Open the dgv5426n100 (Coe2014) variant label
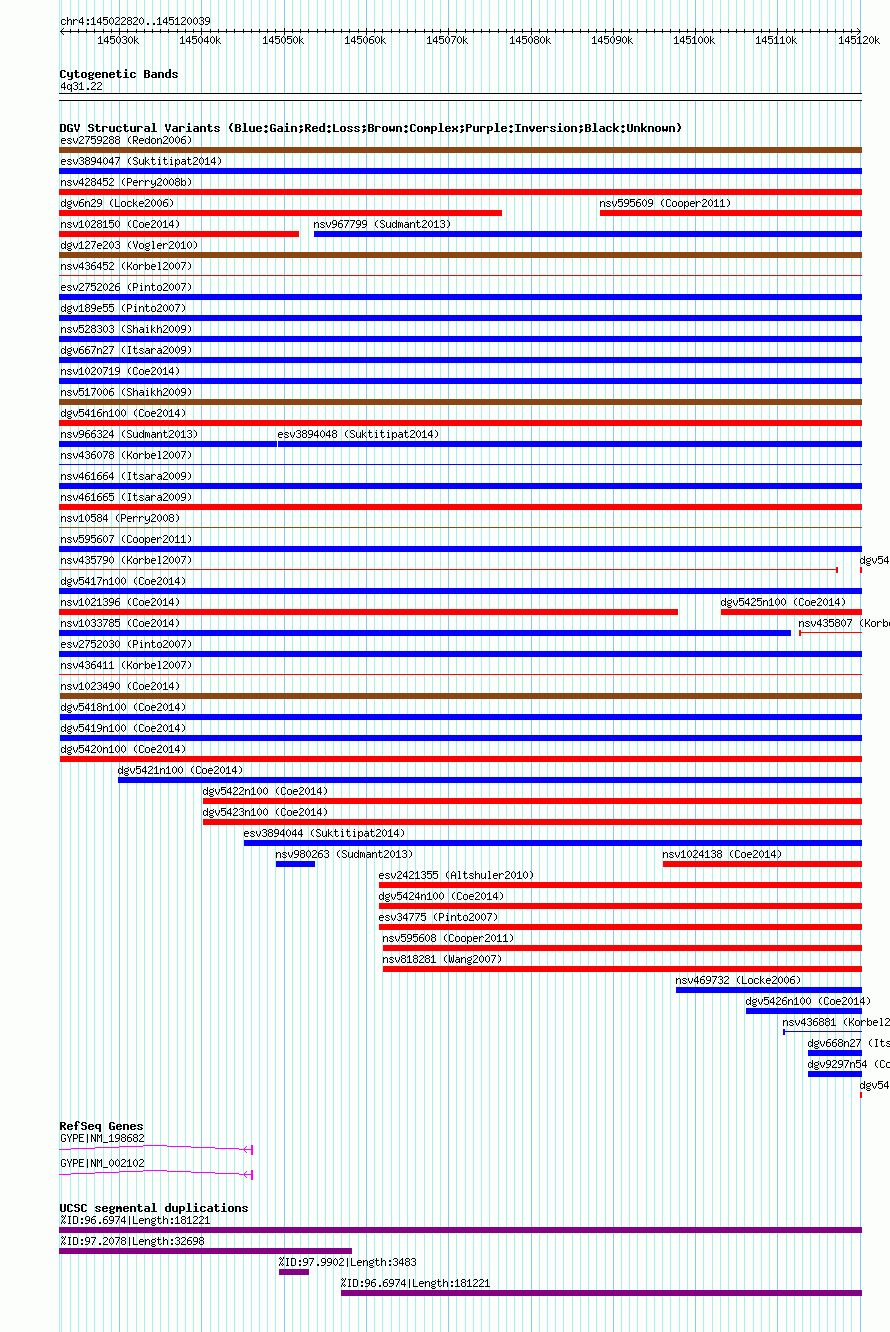Screen dimensions: 890x1332 (x=808, y=1001)
